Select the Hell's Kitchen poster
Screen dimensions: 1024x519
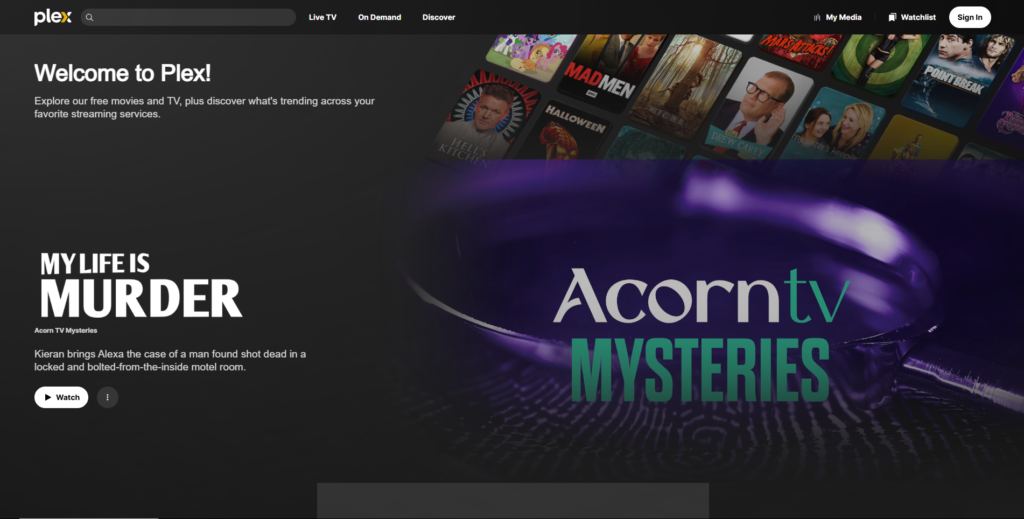[x=484, y=121]
